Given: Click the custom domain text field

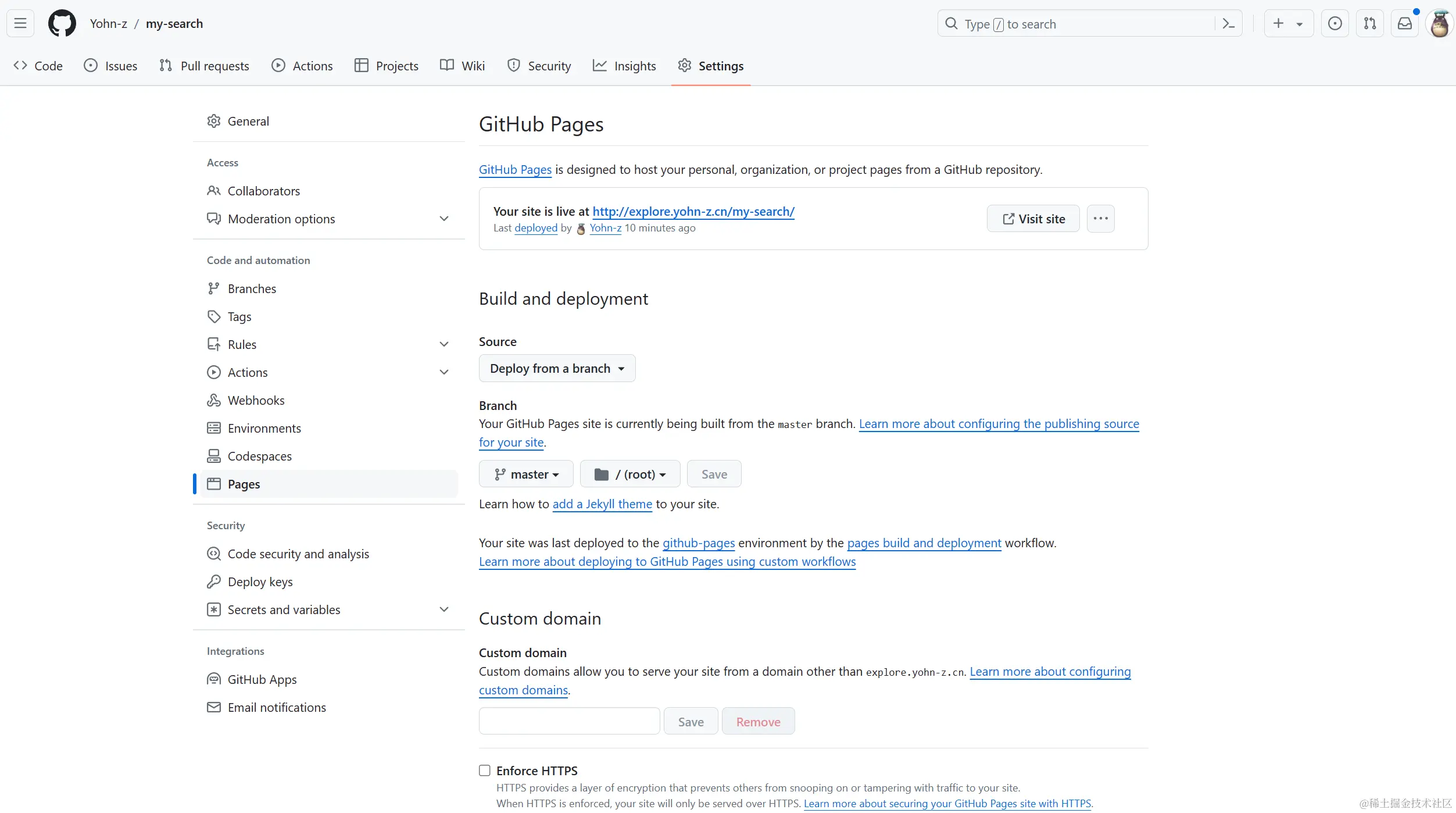Looking at the screenshot, I should 569,722.
